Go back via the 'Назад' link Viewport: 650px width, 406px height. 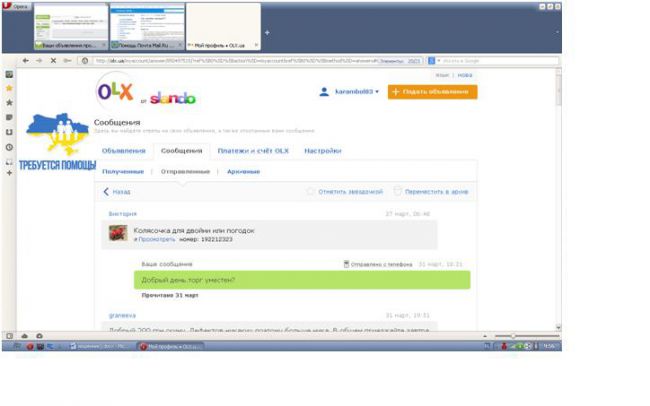(117, 191)
